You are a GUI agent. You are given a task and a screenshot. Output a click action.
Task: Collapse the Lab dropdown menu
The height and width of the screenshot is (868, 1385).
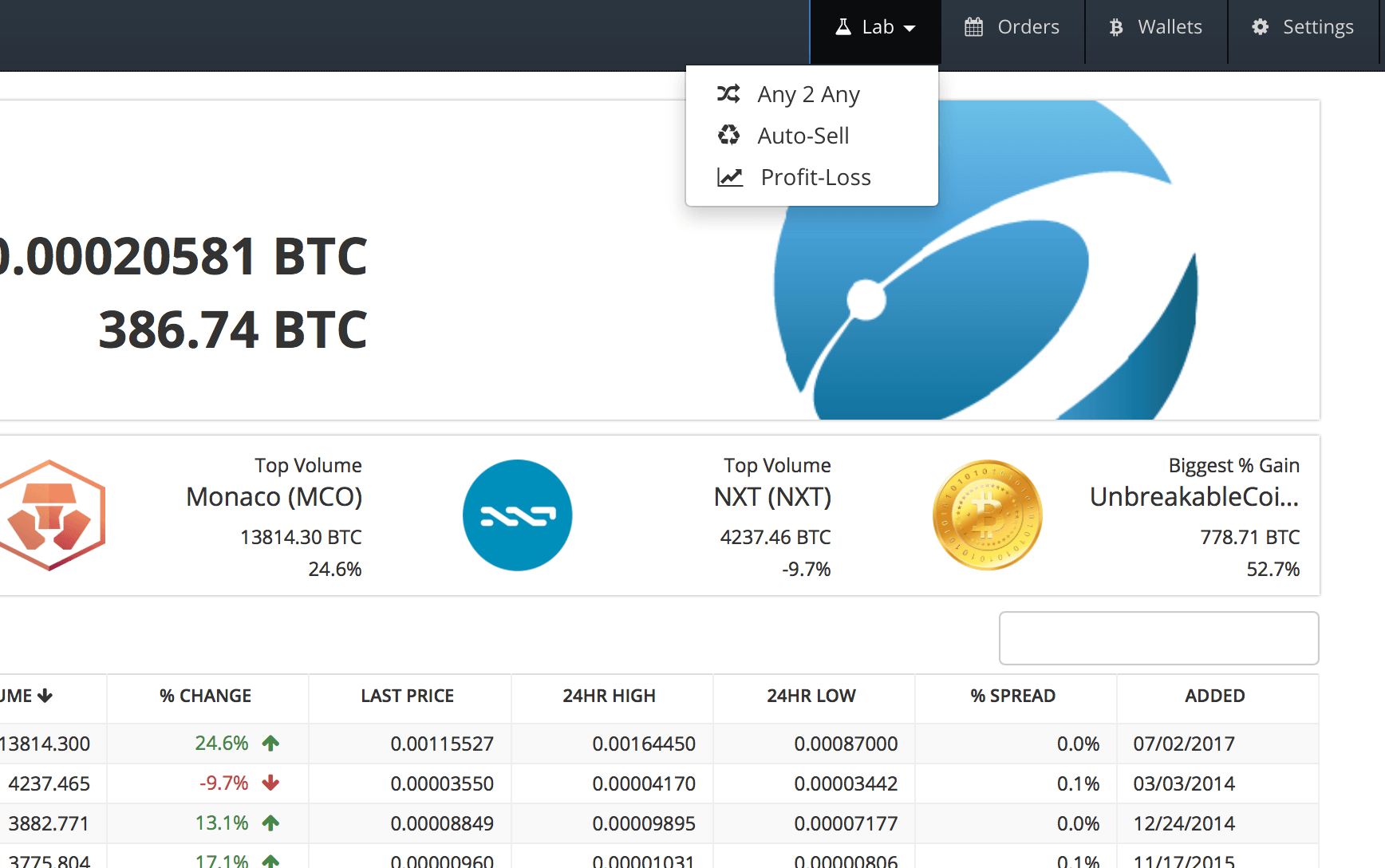click(x=876, y=28)
